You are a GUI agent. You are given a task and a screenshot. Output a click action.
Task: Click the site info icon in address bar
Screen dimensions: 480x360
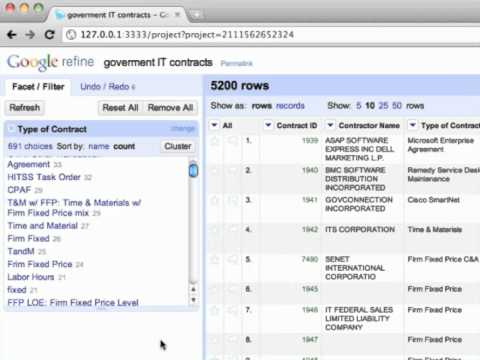click(x=71, y=35)
